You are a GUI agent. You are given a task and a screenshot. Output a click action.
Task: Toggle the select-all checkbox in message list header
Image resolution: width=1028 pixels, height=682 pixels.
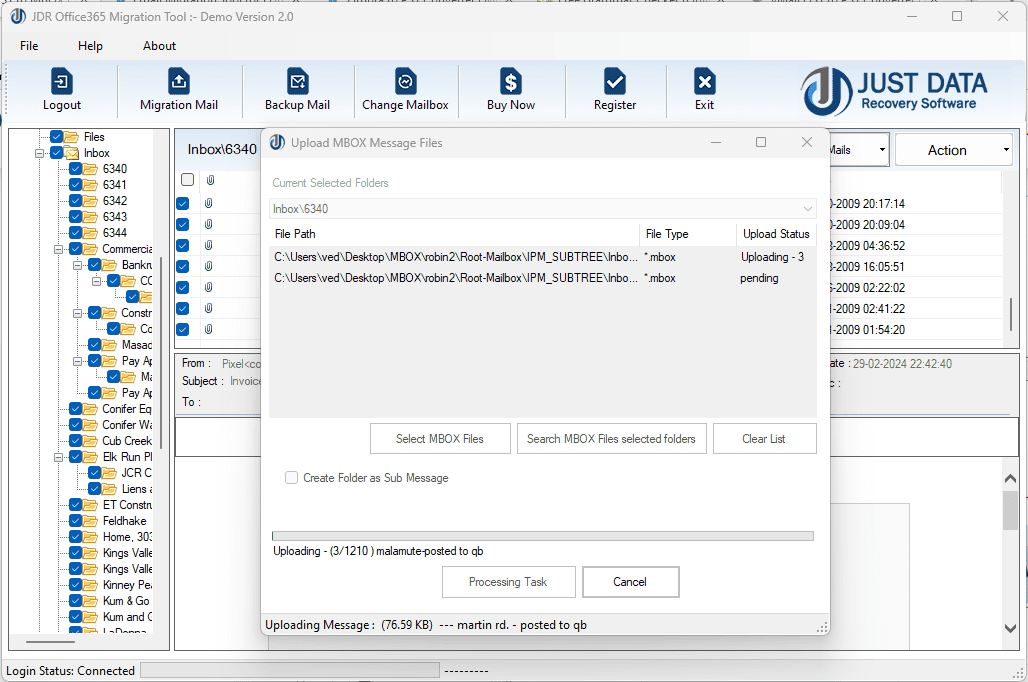coord(187,180)
